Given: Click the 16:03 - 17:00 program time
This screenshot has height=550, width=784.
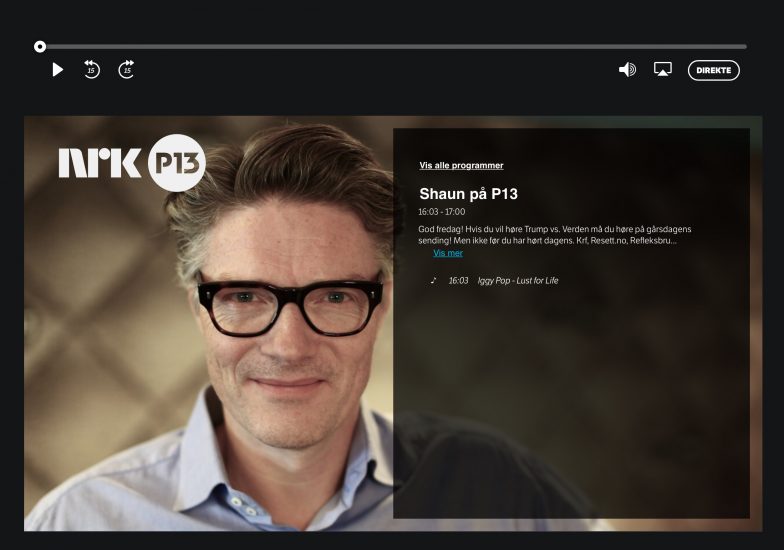Looking at the screenshot, I should click(x=441, y=212).
